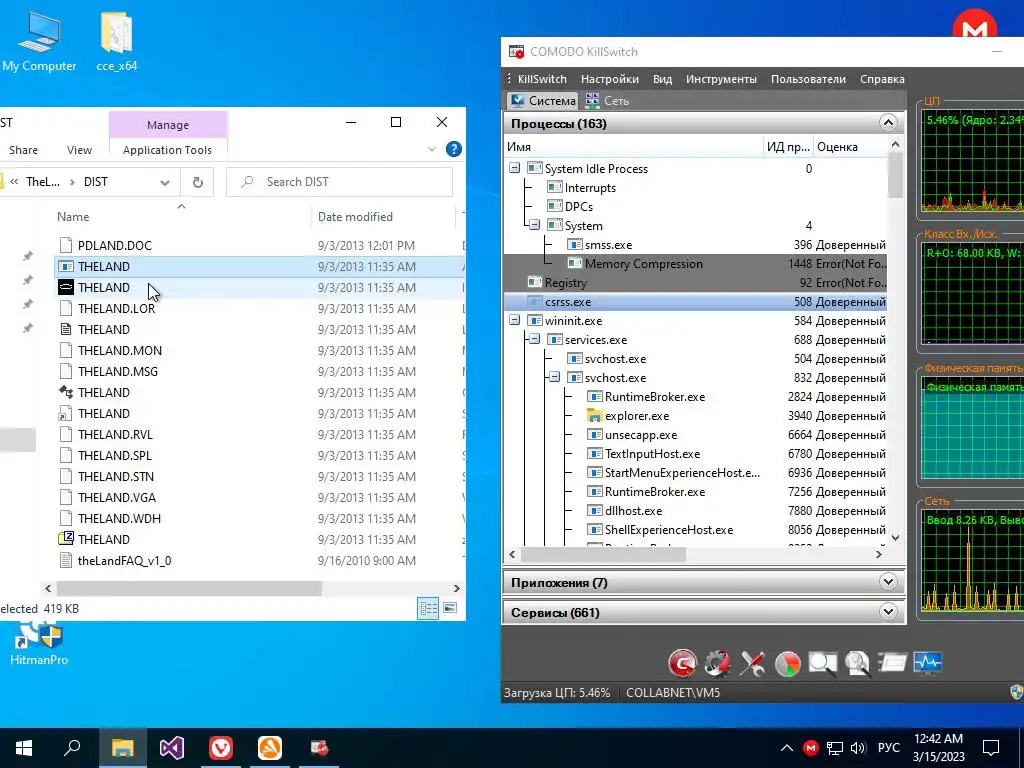The height and width of the screenshot is (768, 1024).
Task: Click the pie chart icon in KillSwitch toolbar
Action: (x=788, y=664)
